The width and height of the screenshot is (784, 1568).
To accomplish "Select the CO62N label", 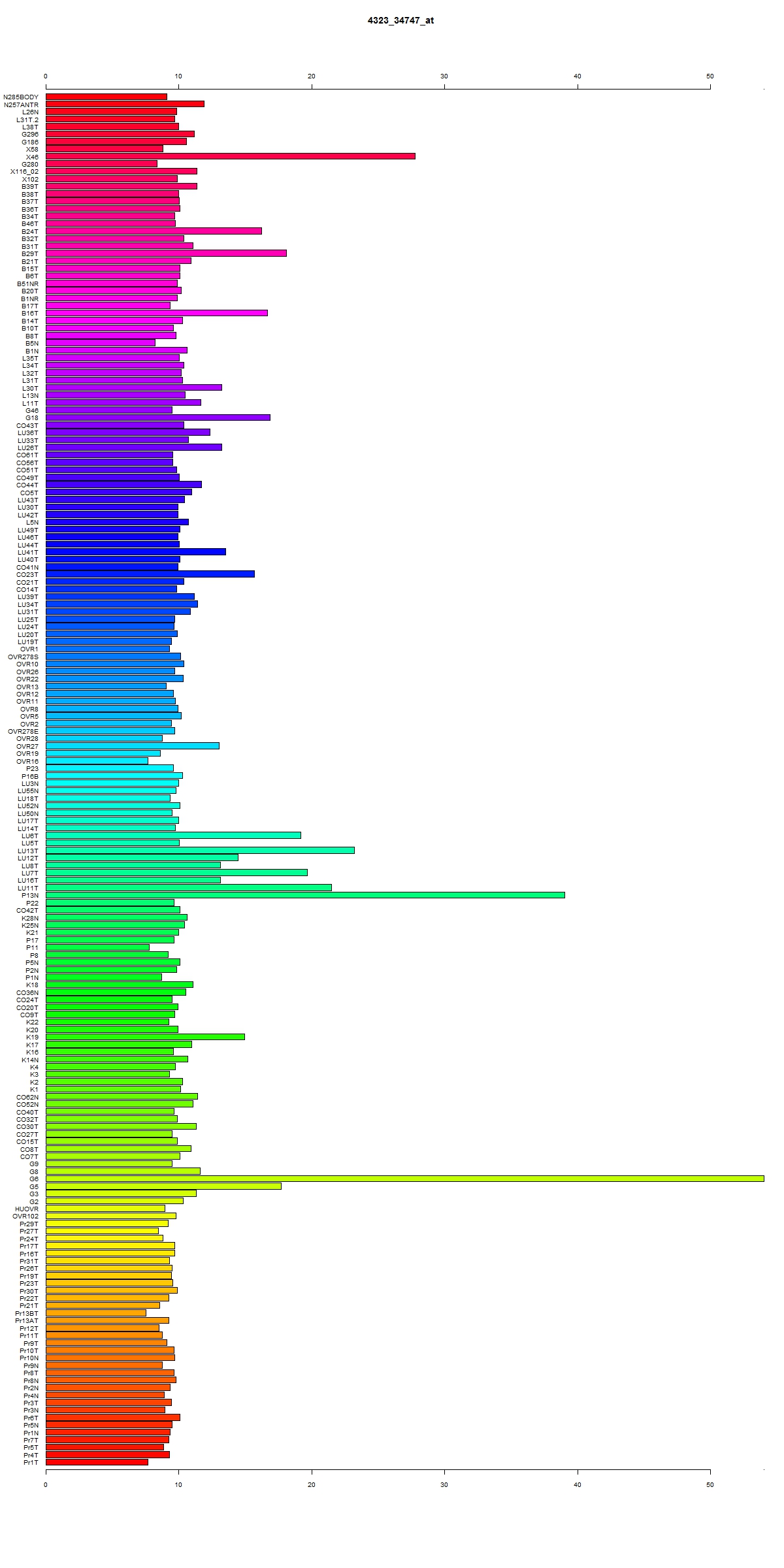I will tap(27, 1098).
